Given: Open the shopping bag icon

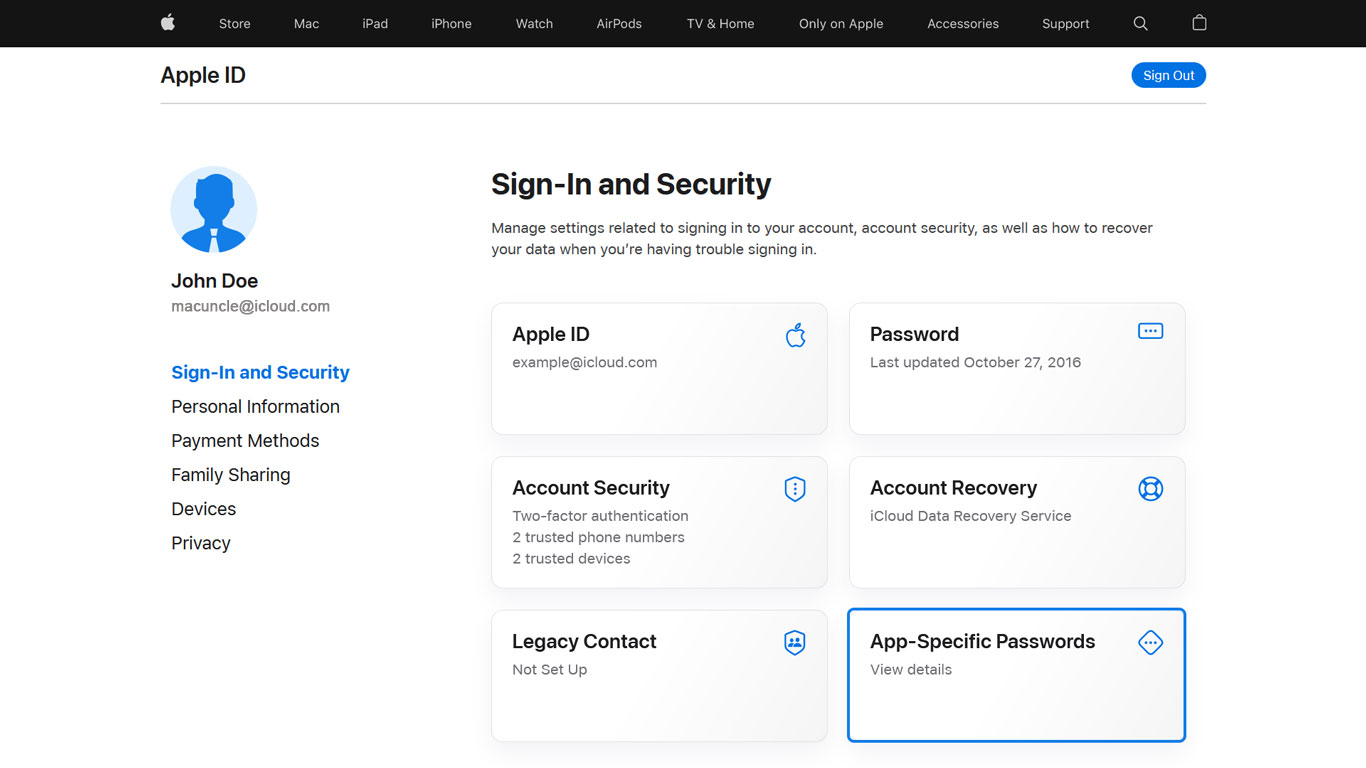Looking at the screenshot, I should [x=1199, y=23].
